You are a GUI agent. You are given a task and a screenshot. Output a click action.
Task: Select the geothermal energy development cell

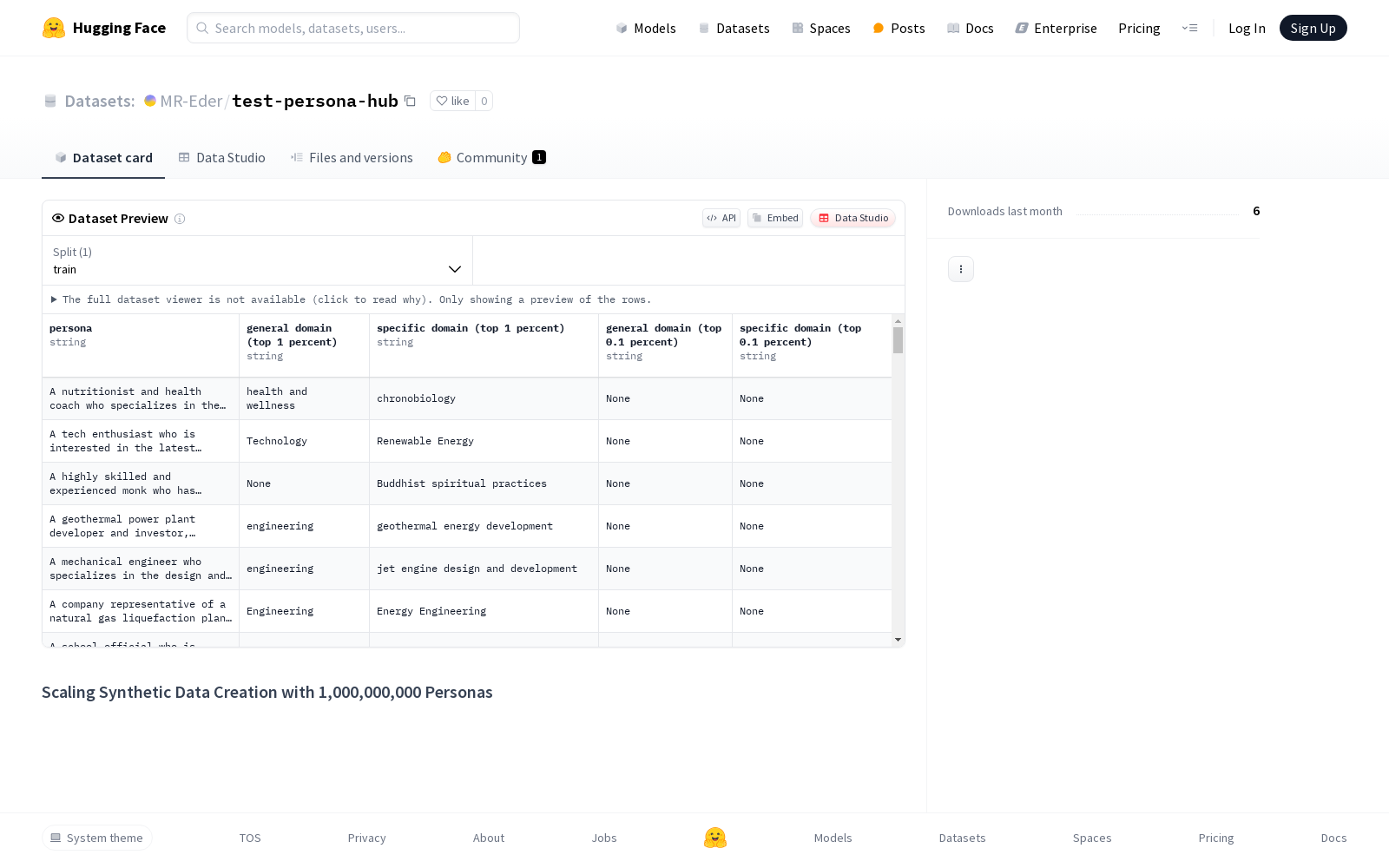click(484, 526)
